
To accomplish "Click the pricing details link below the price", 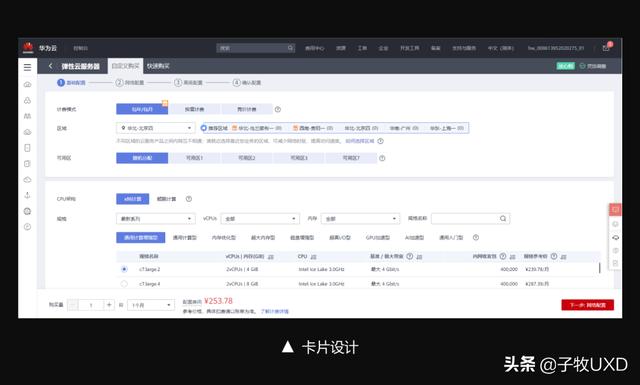I will [x=275, y=312].
